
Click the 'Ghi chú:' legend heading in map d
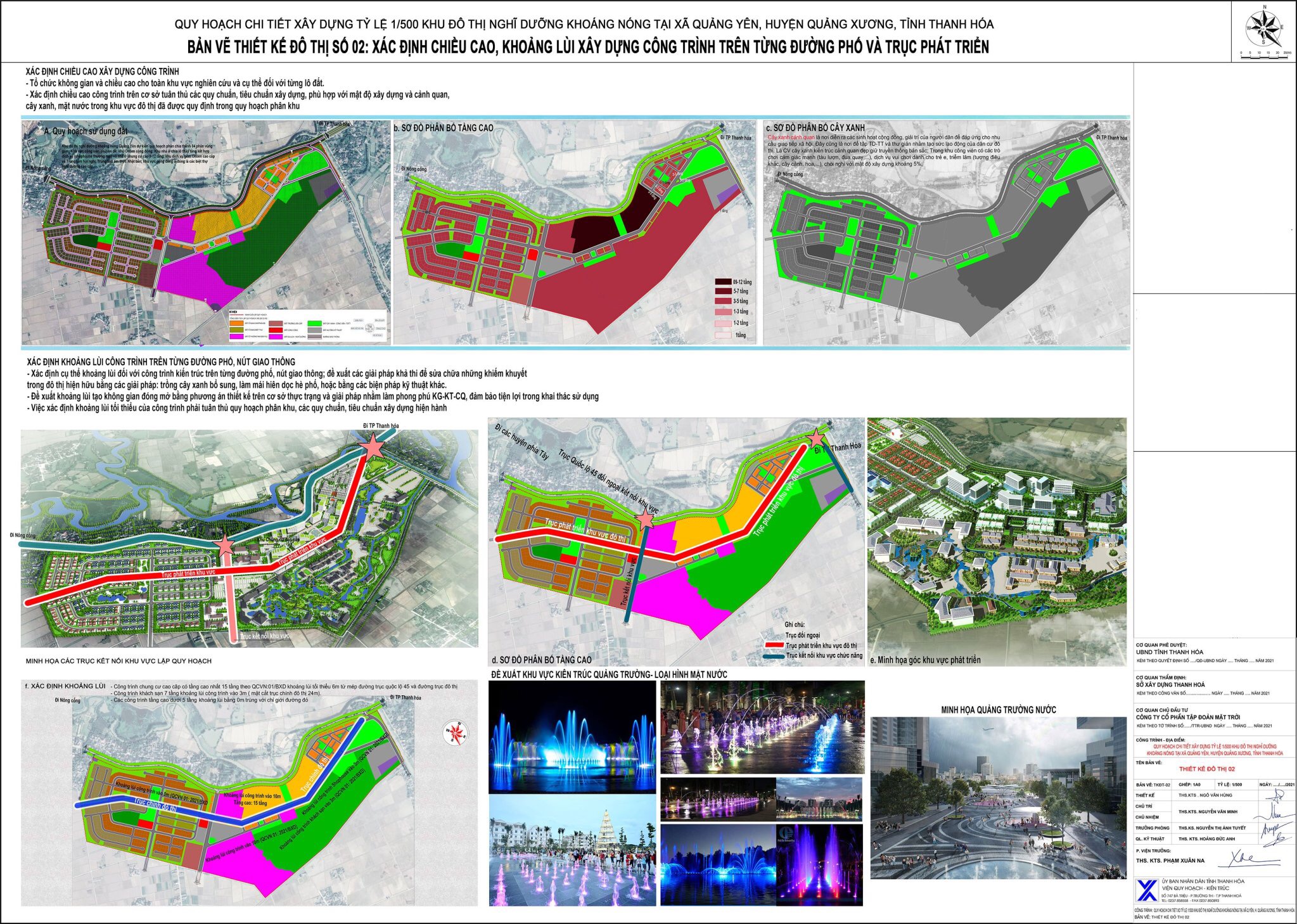795,624
